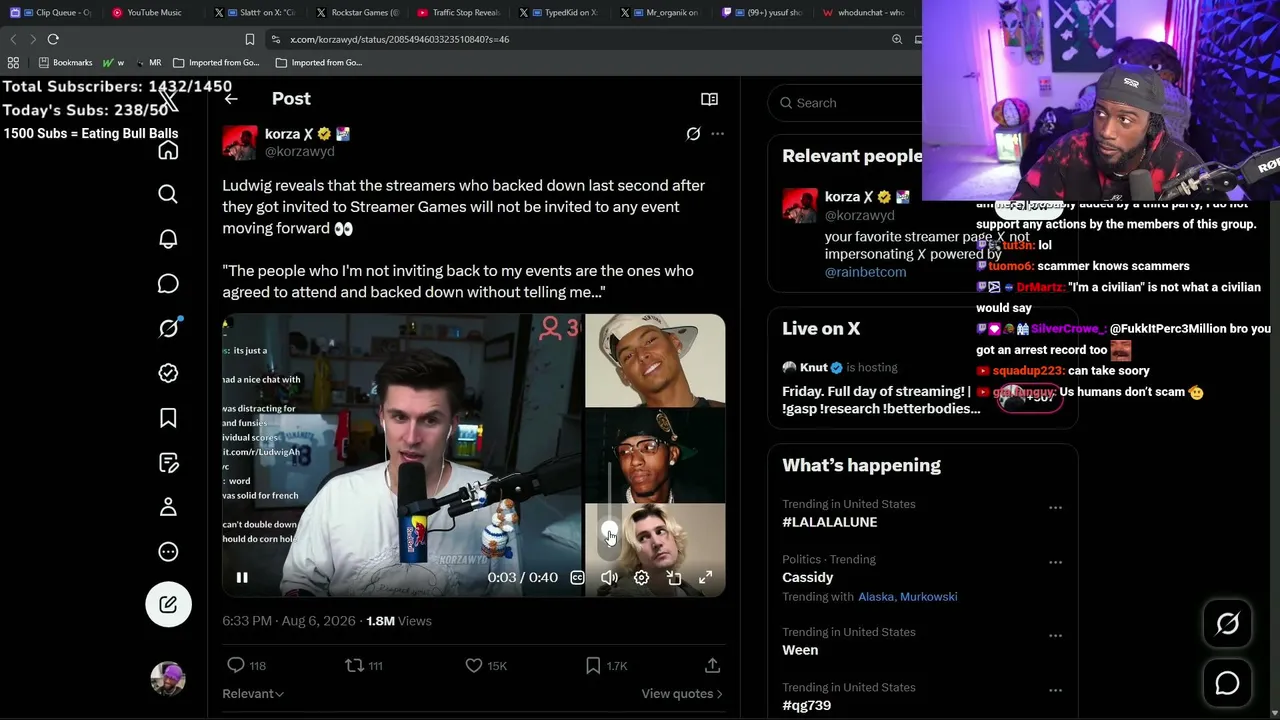1280x720 pixels.
Task: Open the Cassidy trending topic
Action: point(807,577)
